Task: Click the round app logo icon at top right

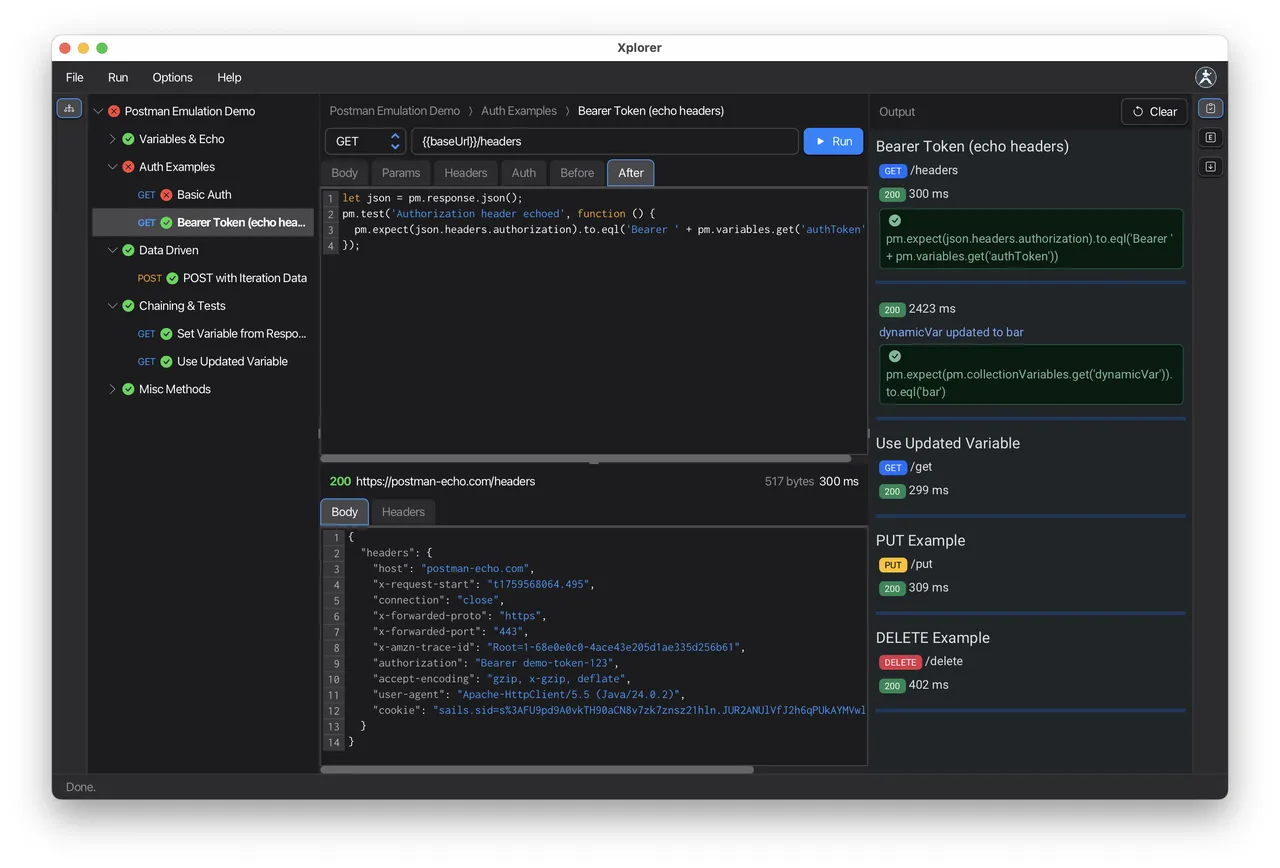Action: (x=1206, y=77)
